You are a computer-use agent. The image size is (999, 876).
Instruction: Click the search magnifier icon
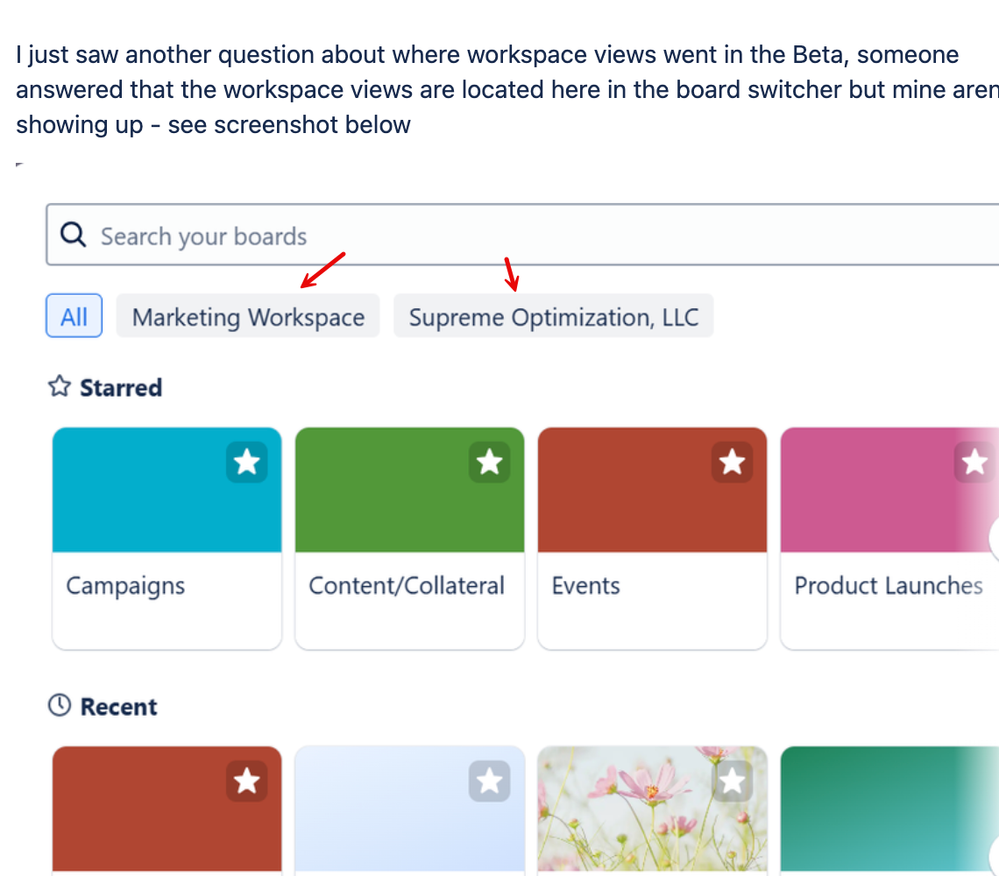pyautogui.click(x=73, y=234)
